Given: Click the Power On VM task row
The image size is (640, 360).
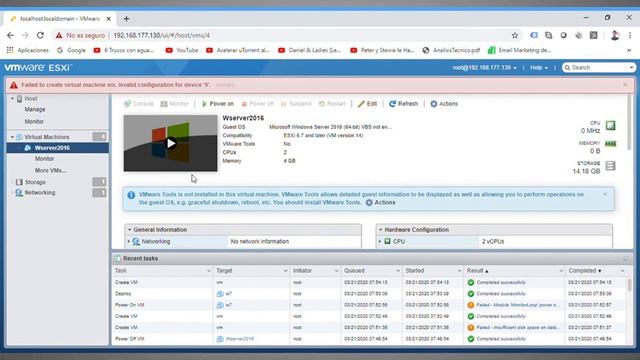Looking at the screenshot, I should point(369,305).
